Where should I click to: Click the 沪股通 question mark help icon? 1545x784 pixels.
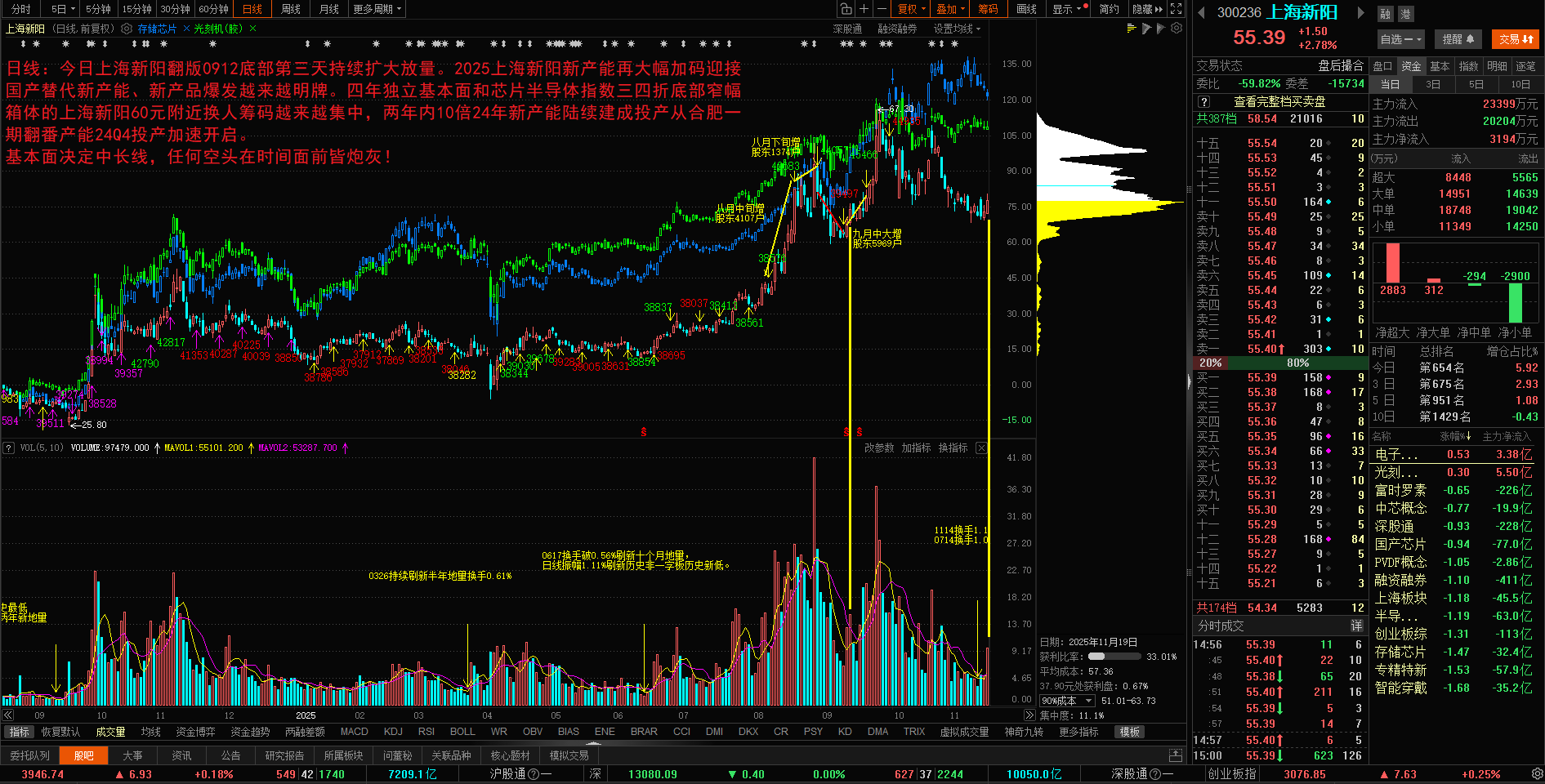tap(534, 774)
